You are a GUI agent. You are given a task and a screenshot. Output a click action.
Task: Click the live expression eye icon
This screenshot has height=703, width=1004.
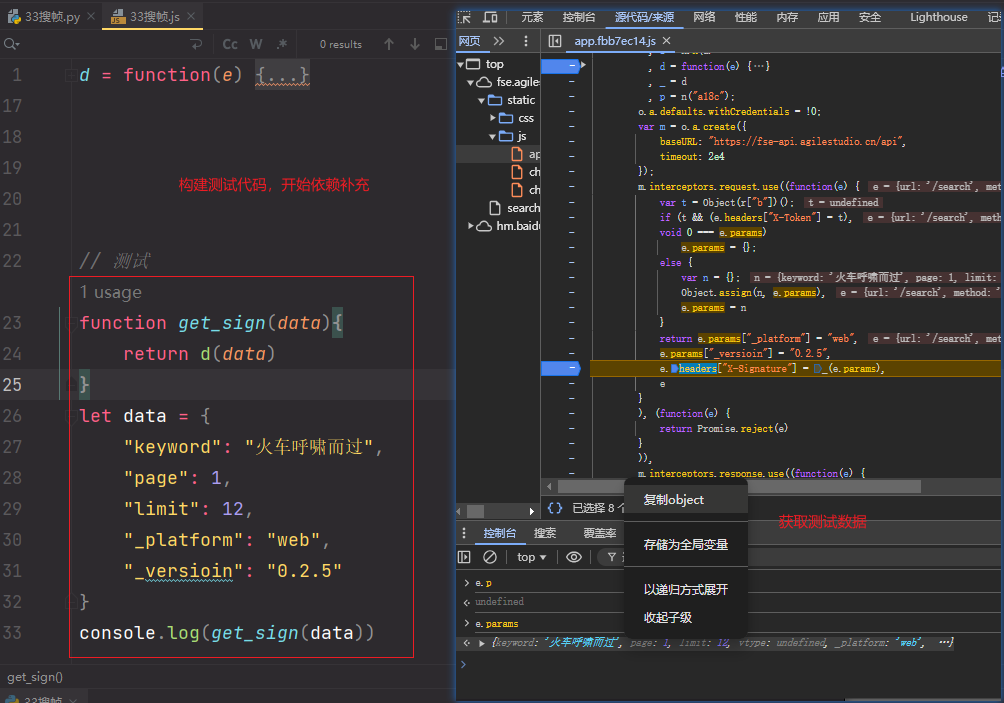[574, 557]
